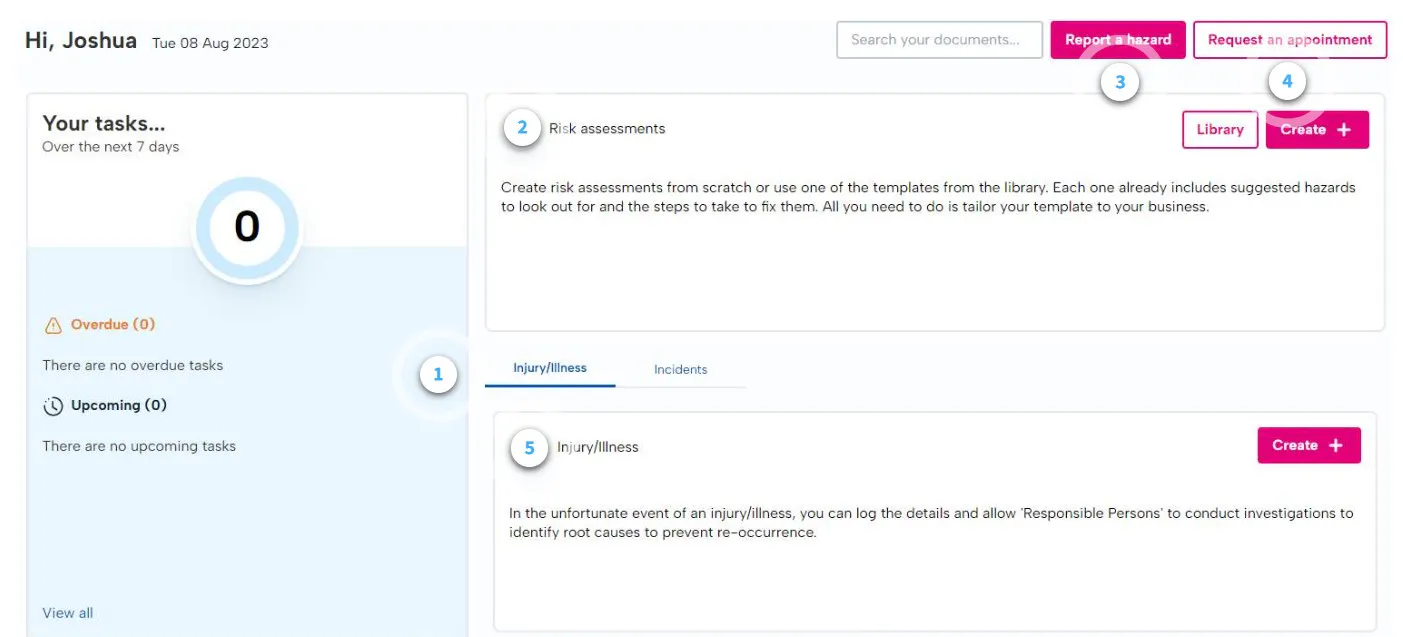This screenshot has height=637, width=1403.
Task: Click the Overdue (0) label
Action: pos(113,324)
